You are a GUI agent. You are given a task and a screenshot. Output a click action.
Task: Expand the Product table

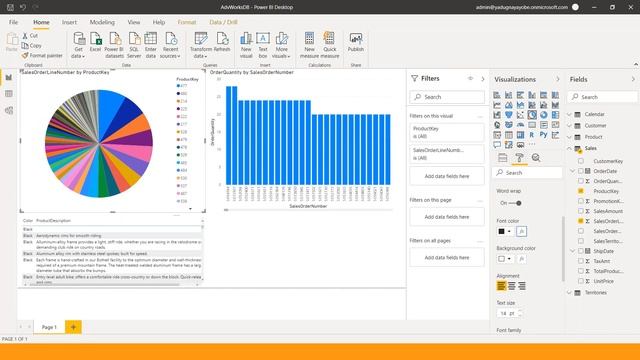570,137
